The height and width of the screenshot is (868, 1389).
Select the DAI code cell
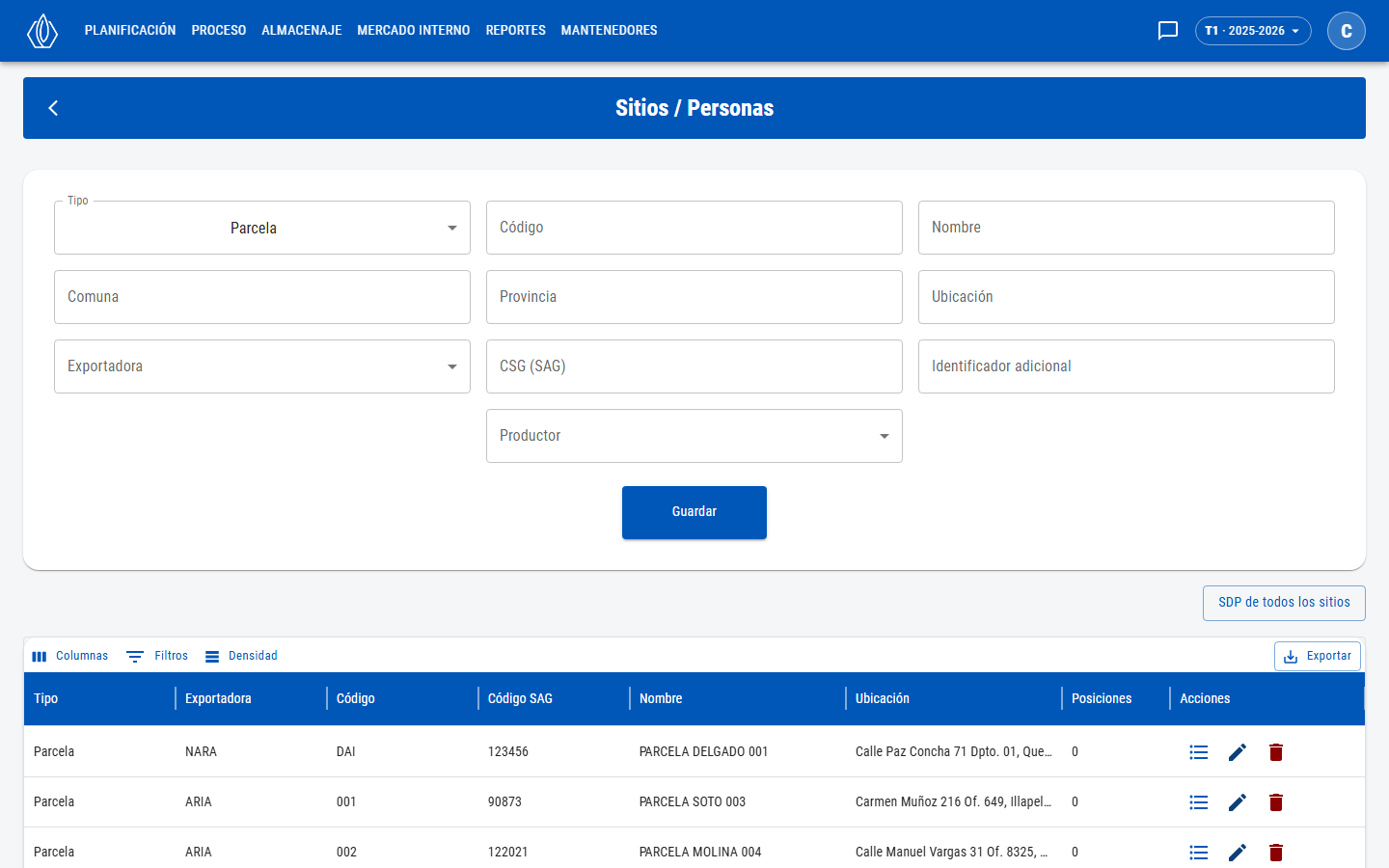(x=402, y=752)
